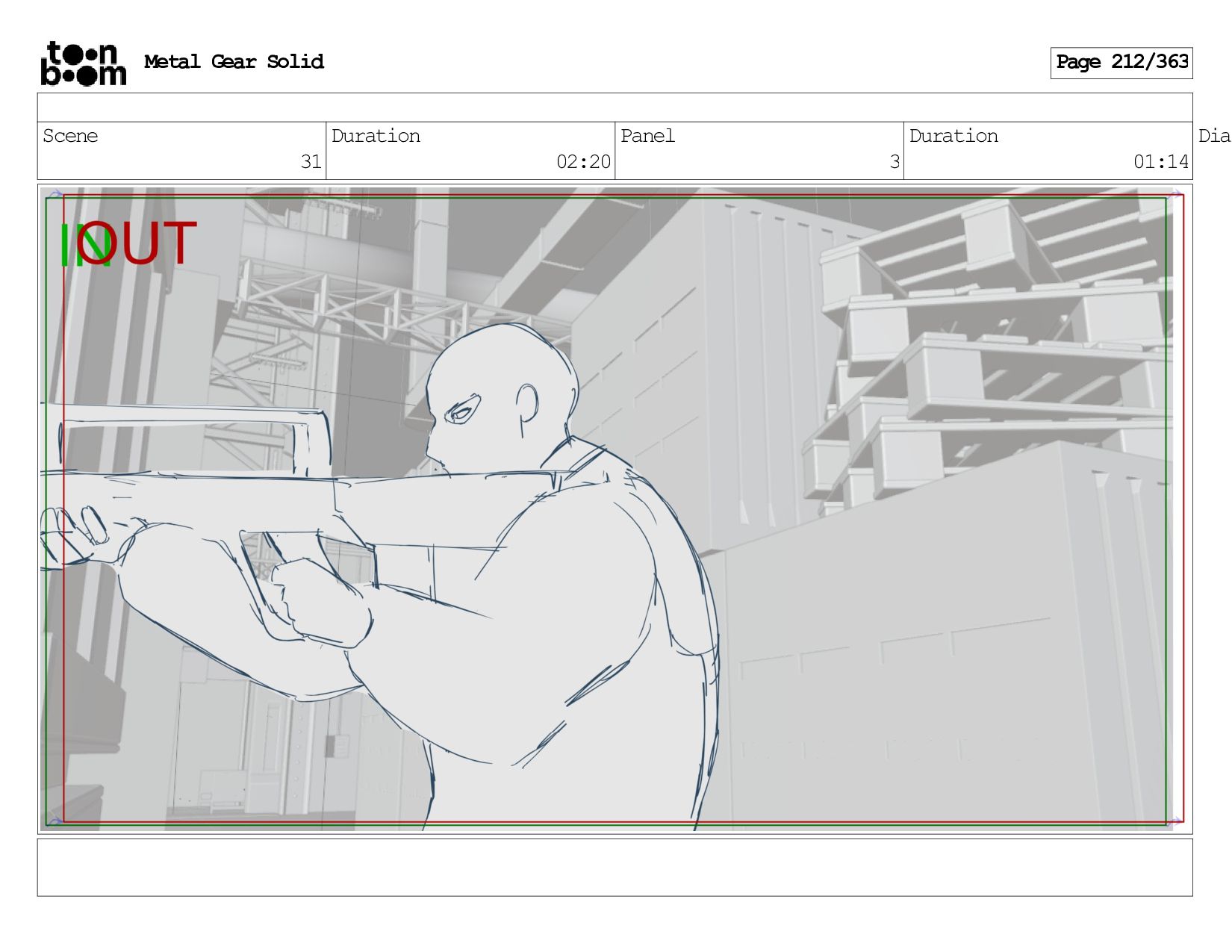Viewport: 1232px width, 952px height.
Task: Select the 'Metal Gear Solid' project title
Action: coord(234,62)
